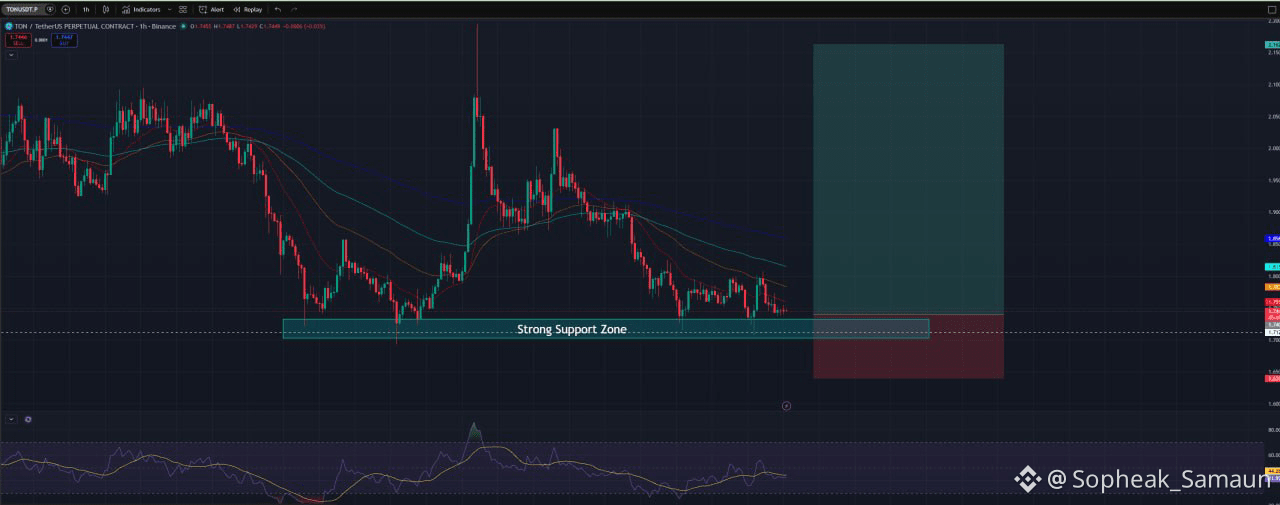1280x505 pixels.
Task: Undo the last chart action
Action: (x=278, y=10)
